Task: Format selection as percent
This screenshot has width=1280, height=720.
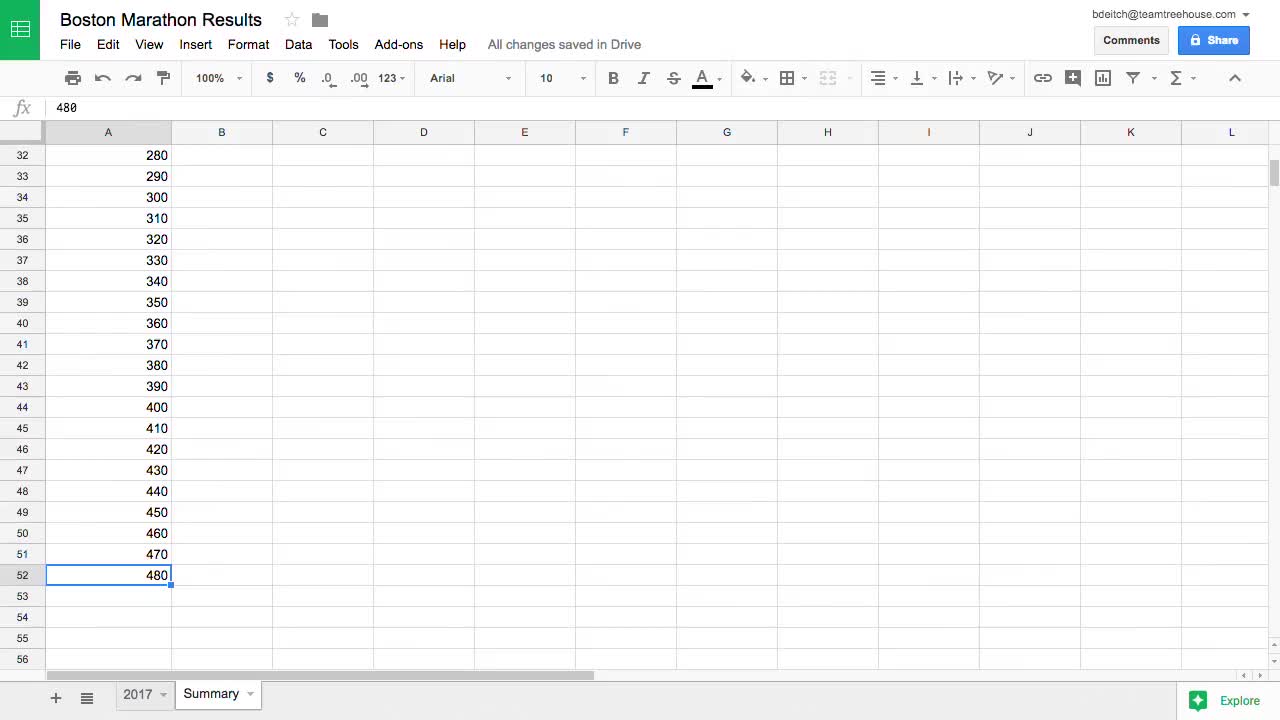Action: click(299, 78)
